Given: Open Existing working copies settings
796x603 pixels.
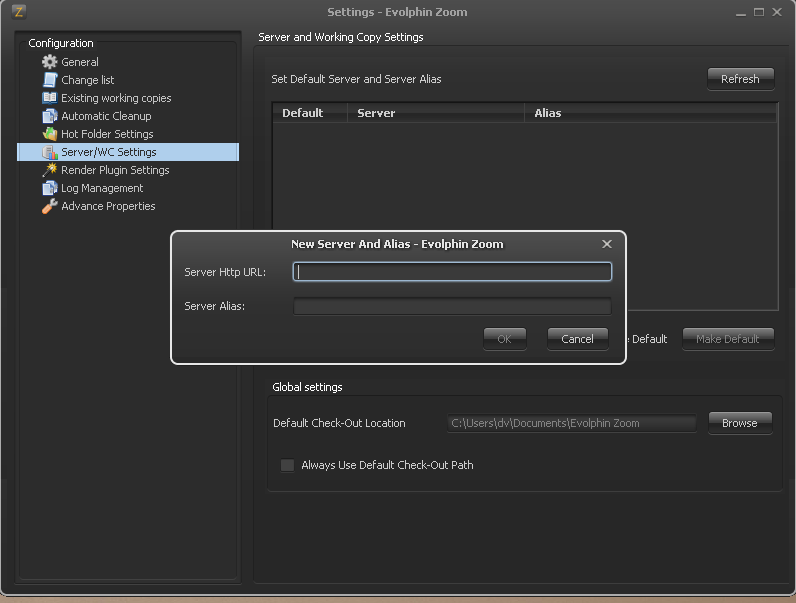Looking at the screenshot, I should [116, 98].
